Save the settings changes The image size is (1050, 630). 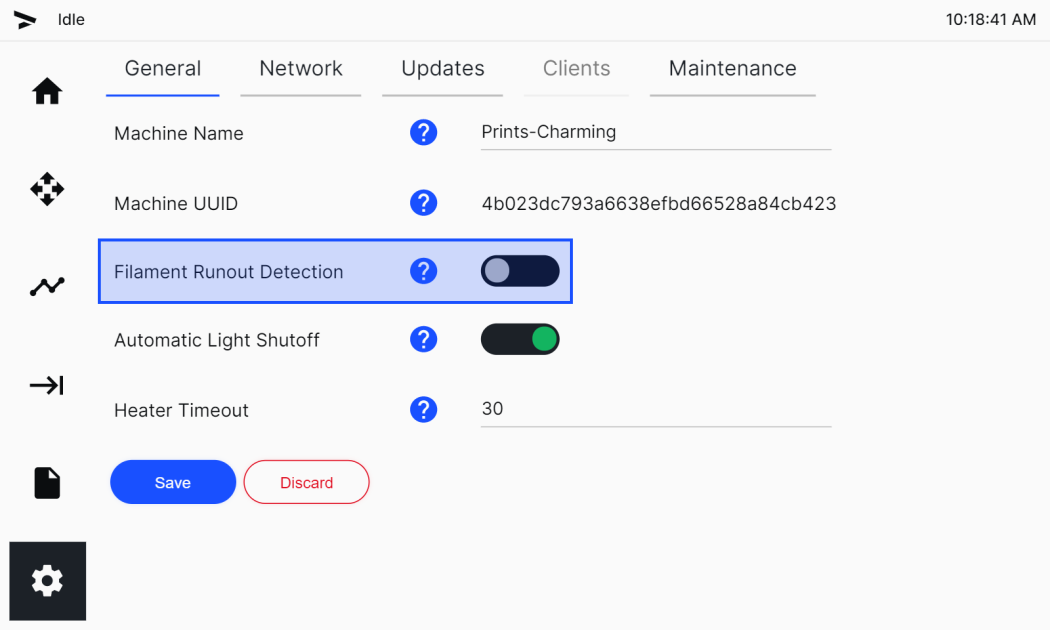pos(173,482)
